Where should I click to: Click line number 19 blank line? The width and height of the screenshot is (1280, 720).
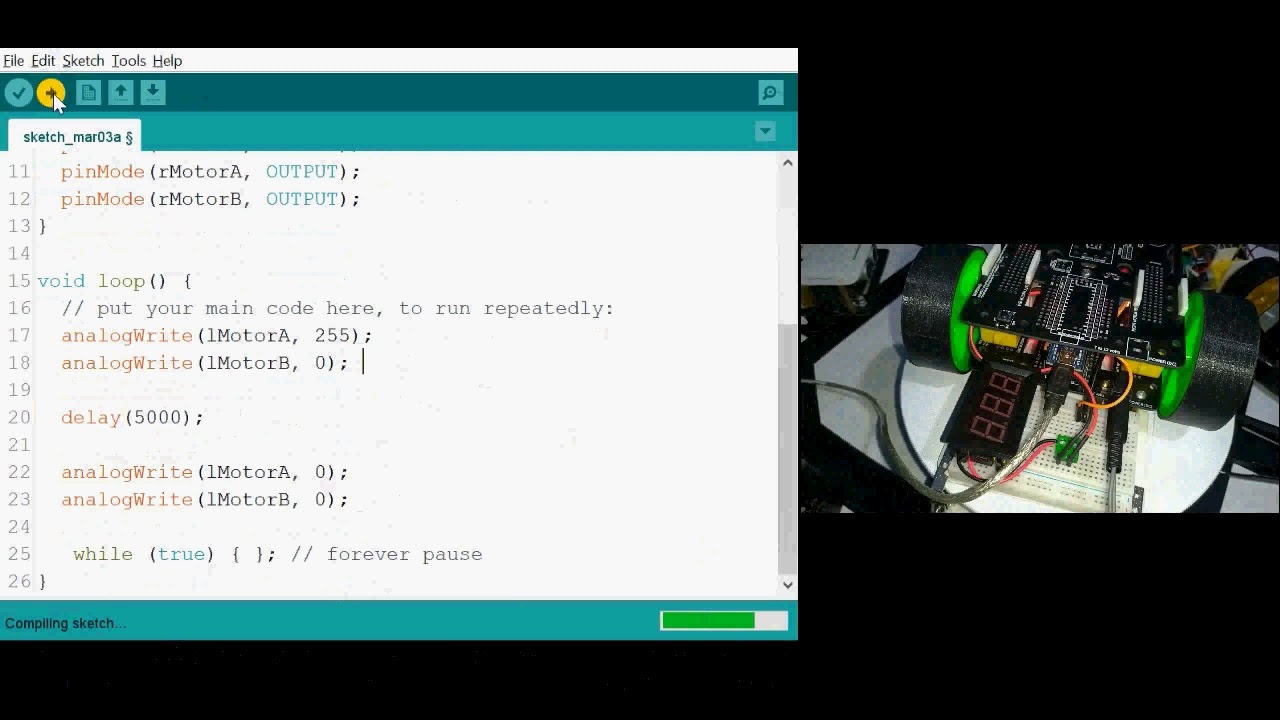point(19,390)
